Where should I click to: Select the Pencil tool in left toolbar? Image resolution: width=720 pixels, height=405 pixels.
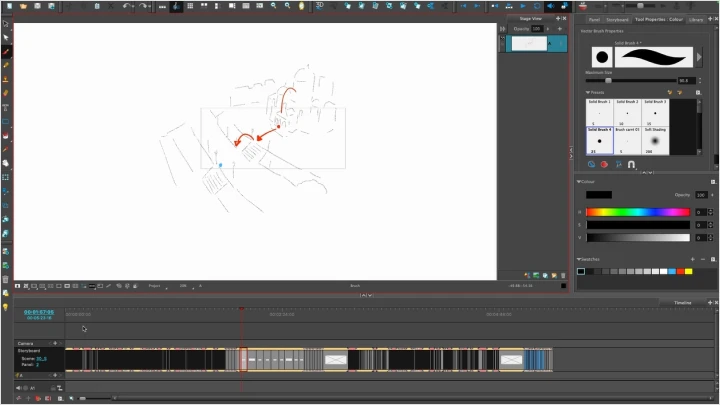(x=6, y=65)
